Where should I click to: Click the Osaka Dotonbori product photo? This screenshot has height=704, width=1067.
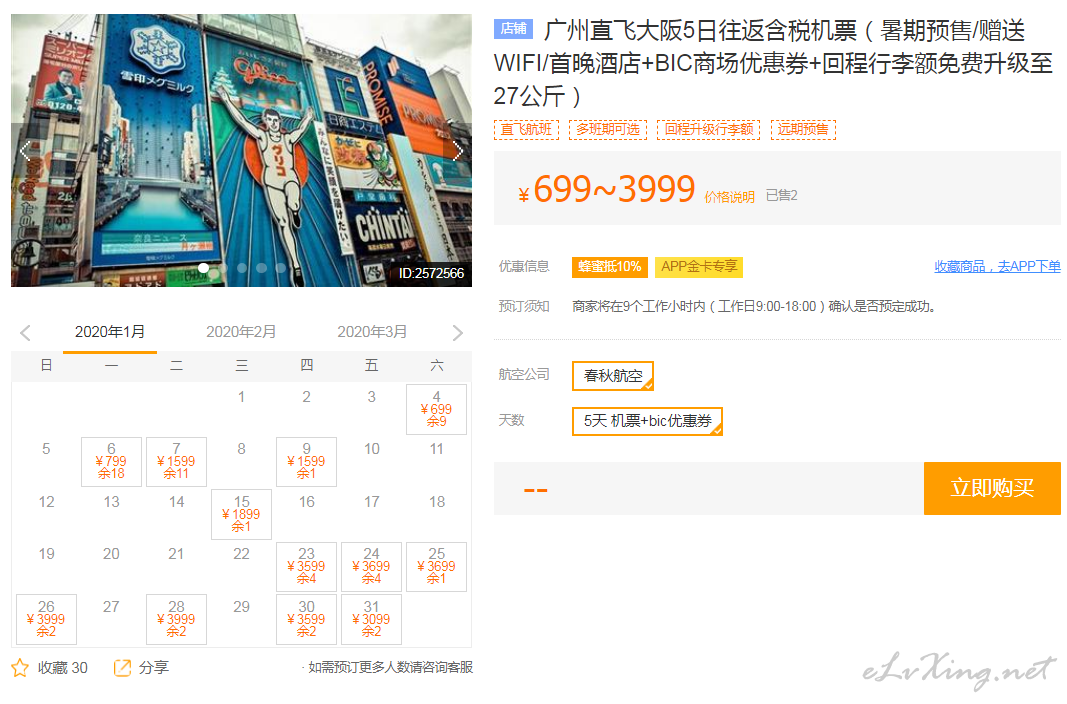pyautogui.click(x=242, y=150)
